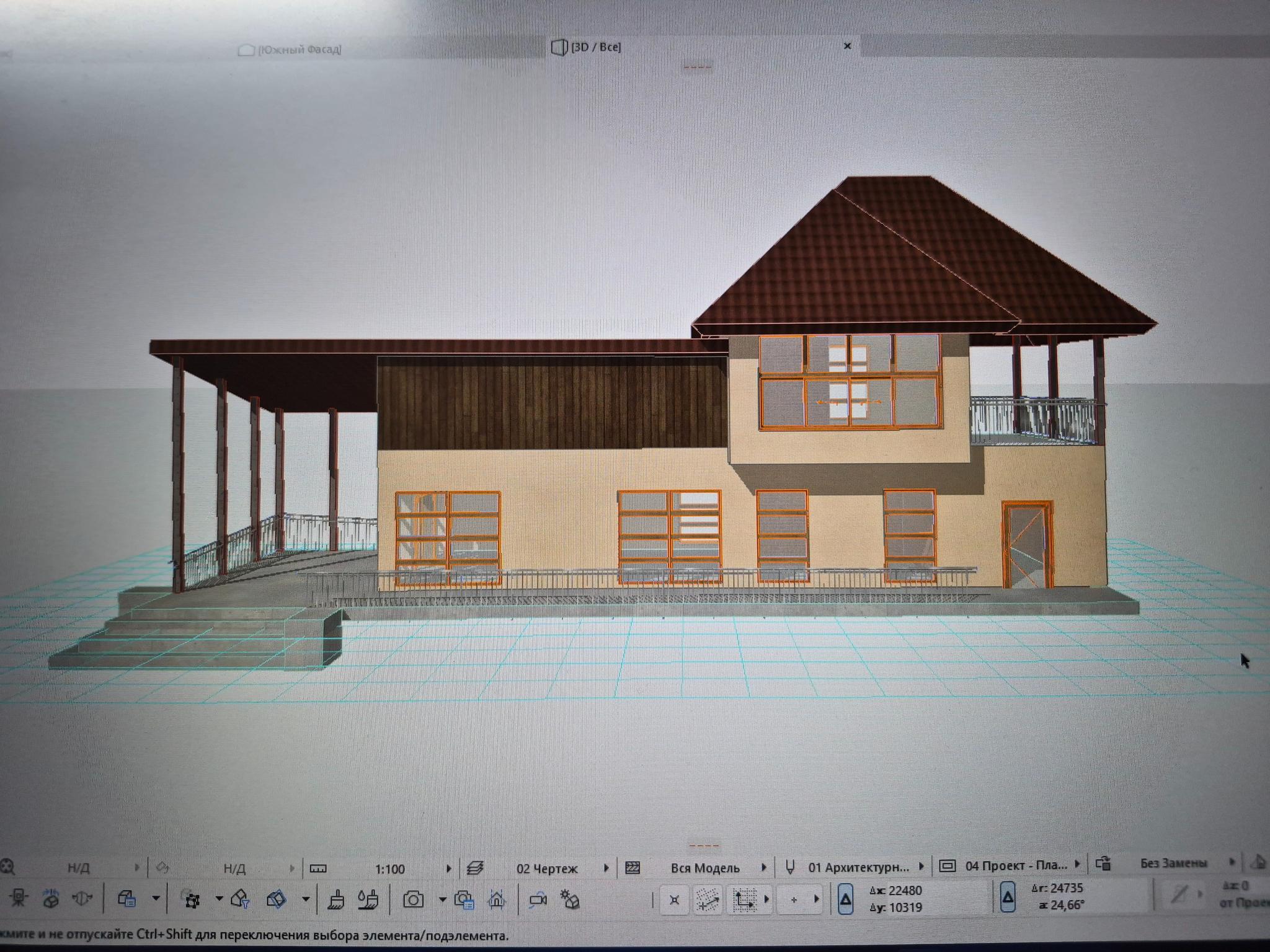
Task: Click the orbit 3D box icon
Action: tap(51, 899)
